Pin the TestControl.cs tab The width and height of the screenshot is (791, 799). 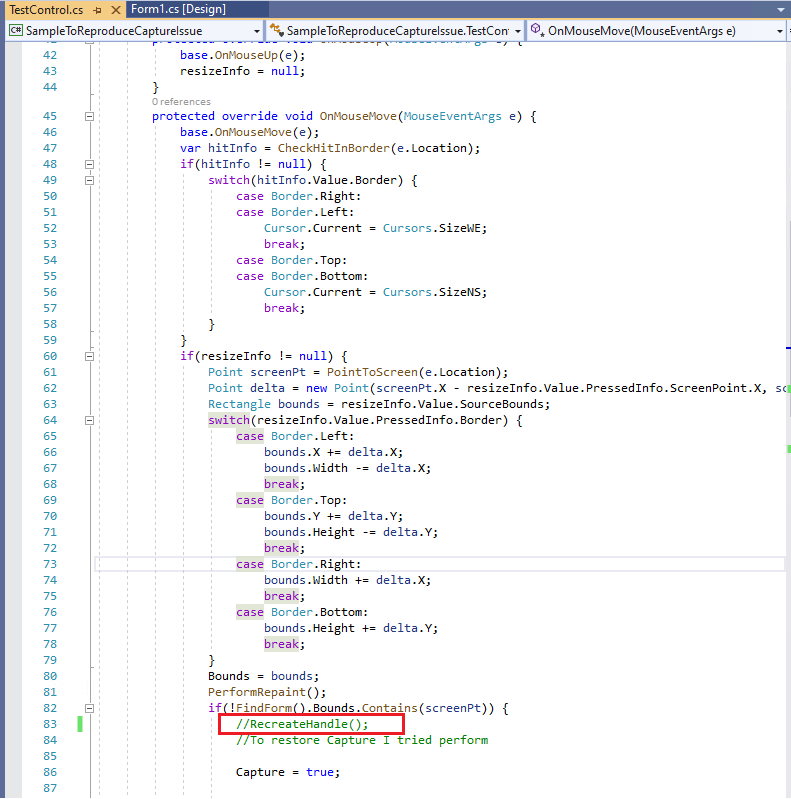[x=98, y=10]
